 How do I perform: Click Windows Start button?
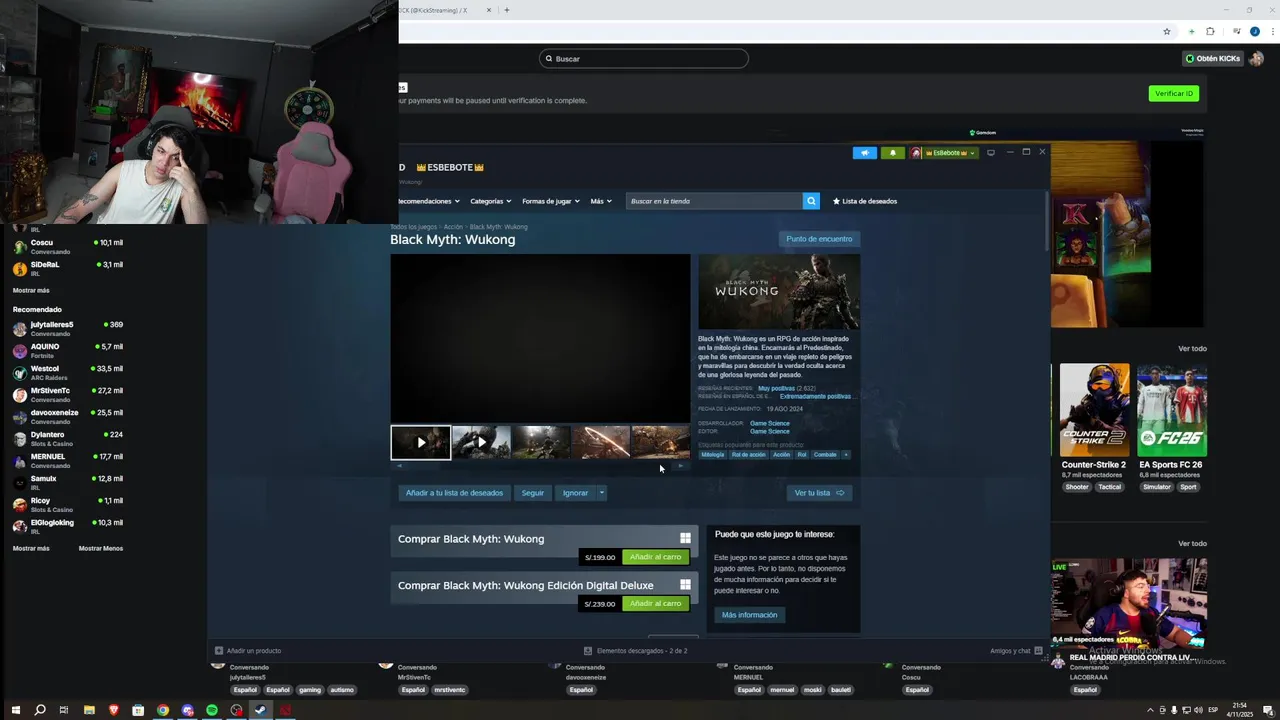pos(15,710)
